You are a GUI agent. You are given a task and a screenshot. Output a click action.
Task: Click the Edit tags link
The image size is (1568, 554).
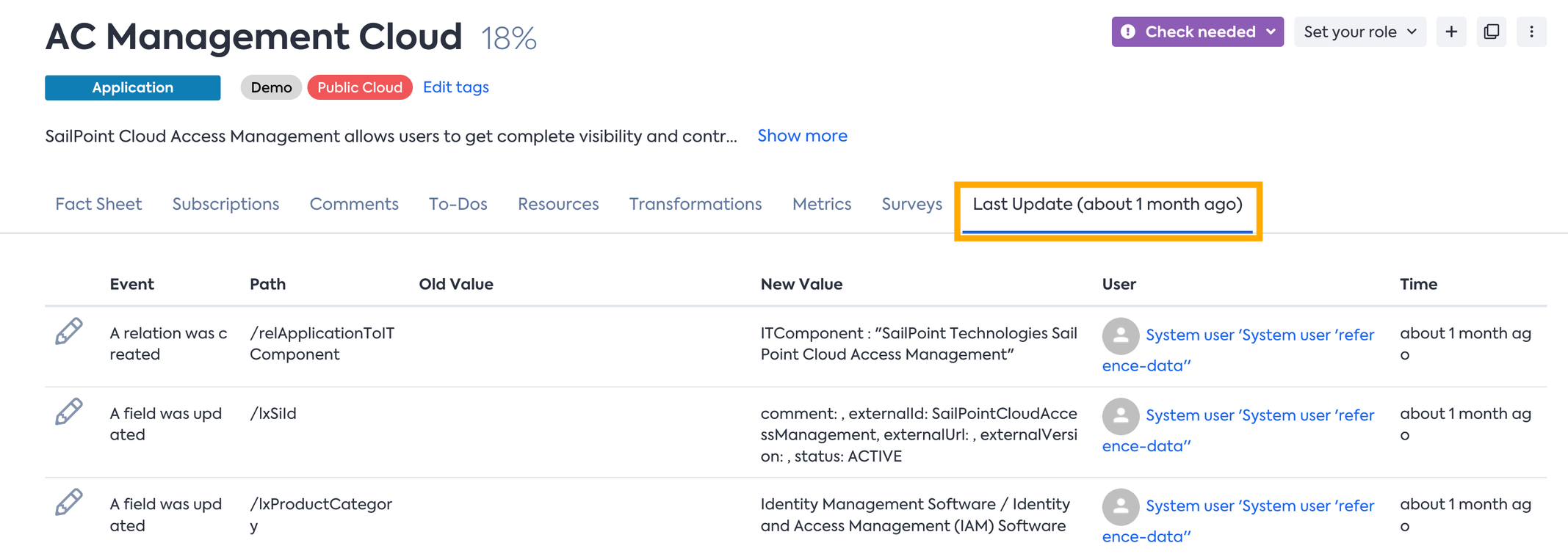(456, 87)
